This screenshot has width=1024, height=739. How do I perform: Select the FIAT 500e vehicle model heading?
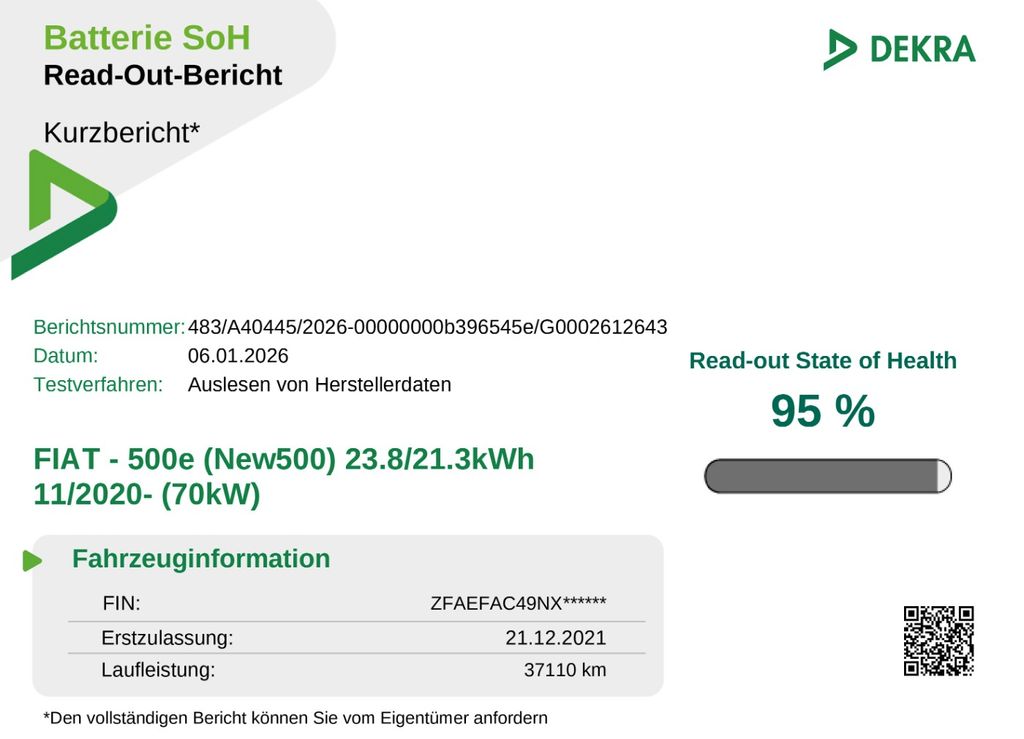click(284, 476)
